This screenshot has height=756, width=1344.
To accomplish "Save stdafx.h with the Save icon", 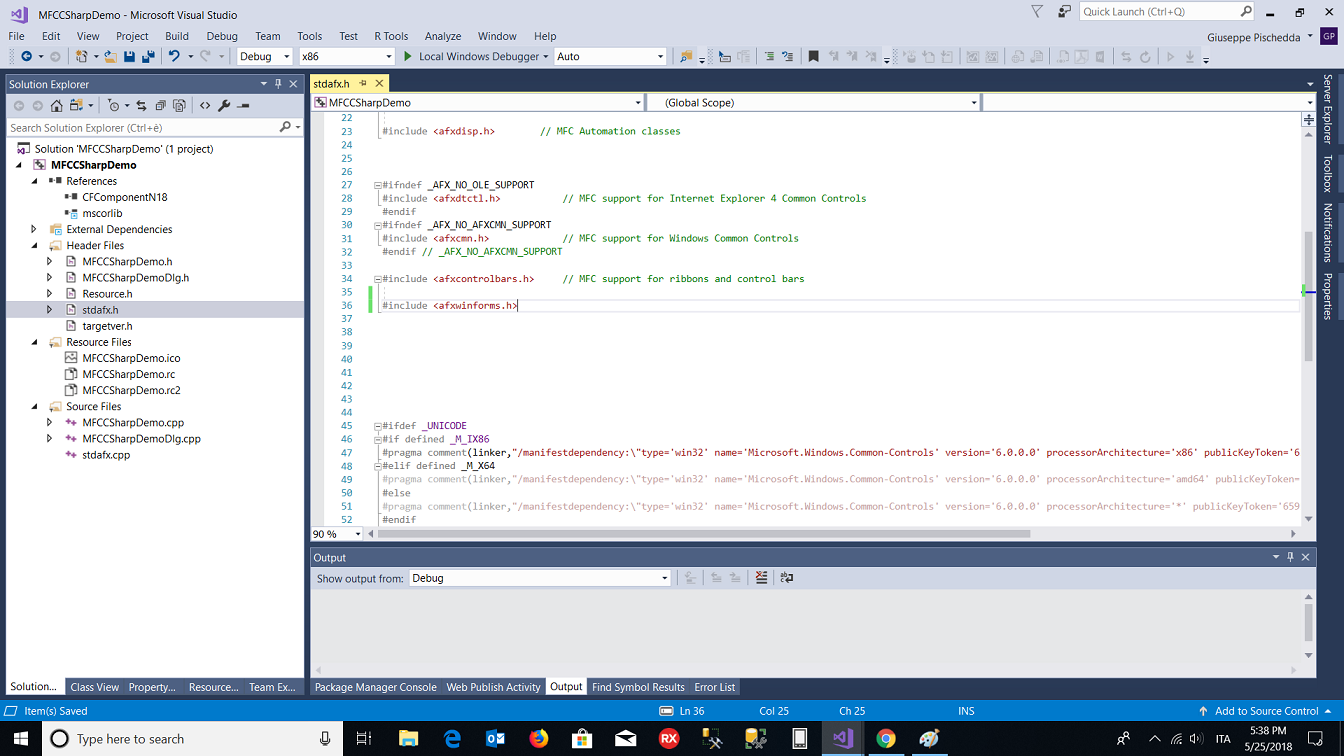I will pyautogui.click(x=129, y=57).
